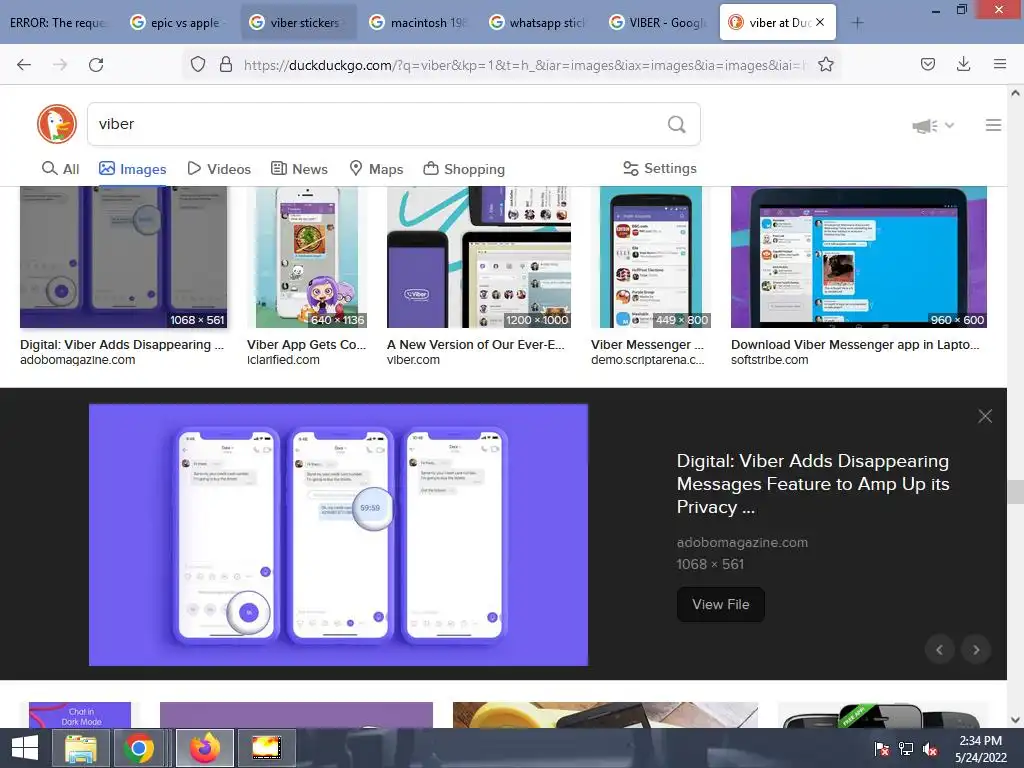Switch to the 'macintosh 198' tab
The width and height of the screenshot is (1024, 768).
point(419,23)
